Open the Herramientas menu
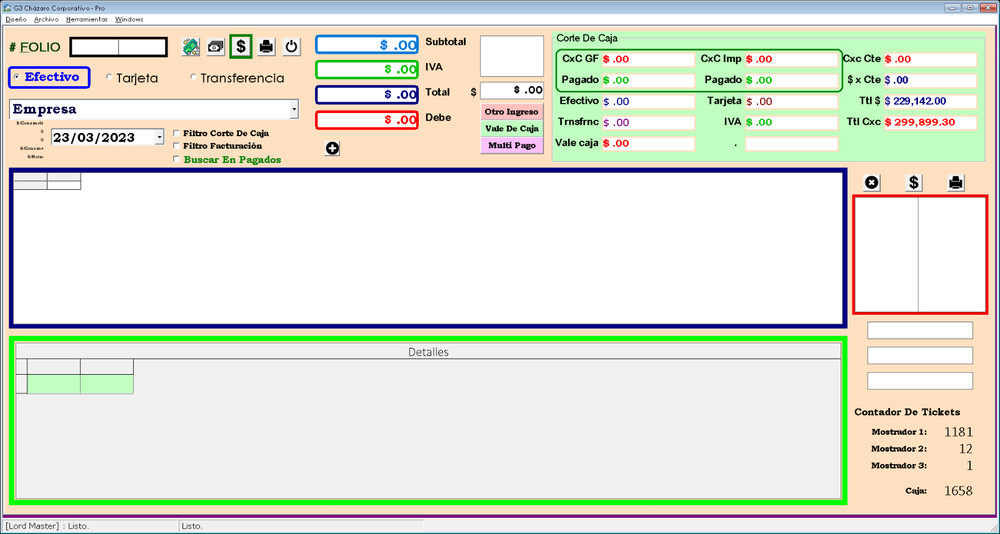The width and height of the screenshot is (1000, 534). (87, 20)
